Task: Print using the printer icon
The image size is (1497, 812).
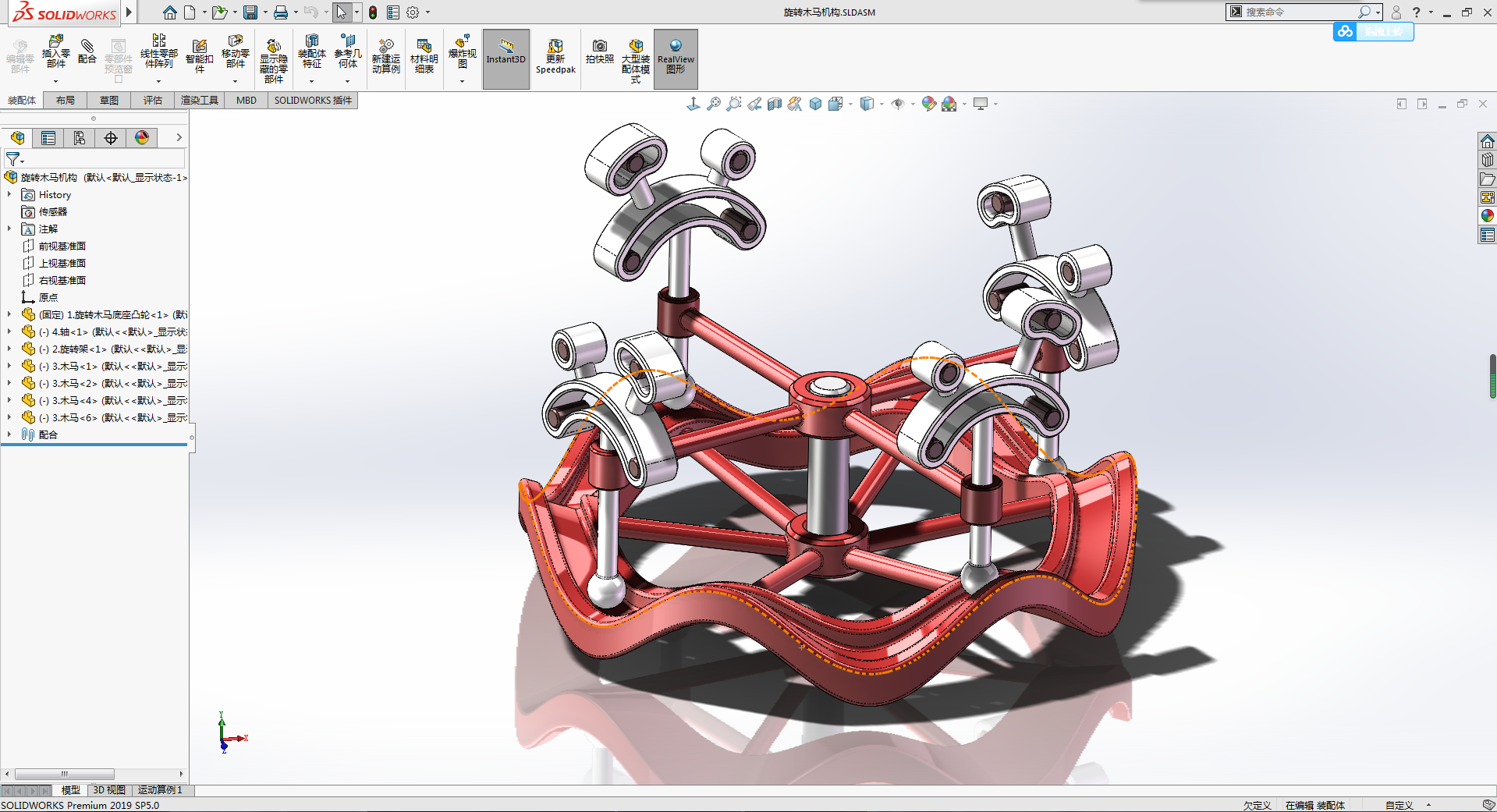Action: click(x=281, y=12)
